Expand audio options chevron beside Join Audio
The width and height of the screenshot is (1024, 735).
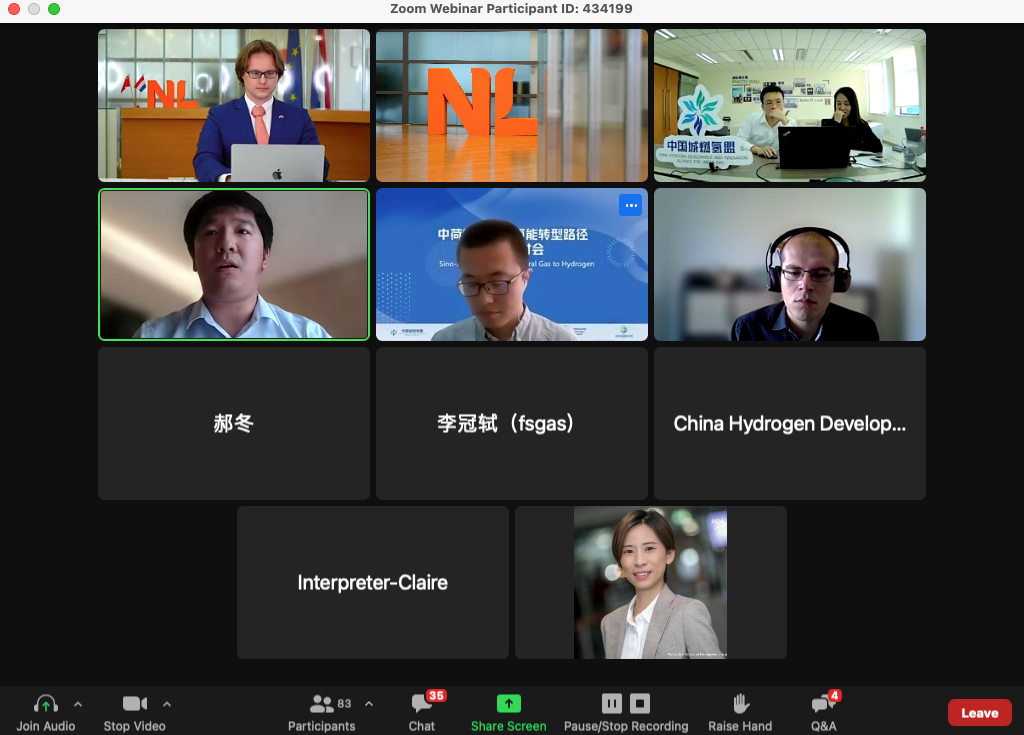78,704
